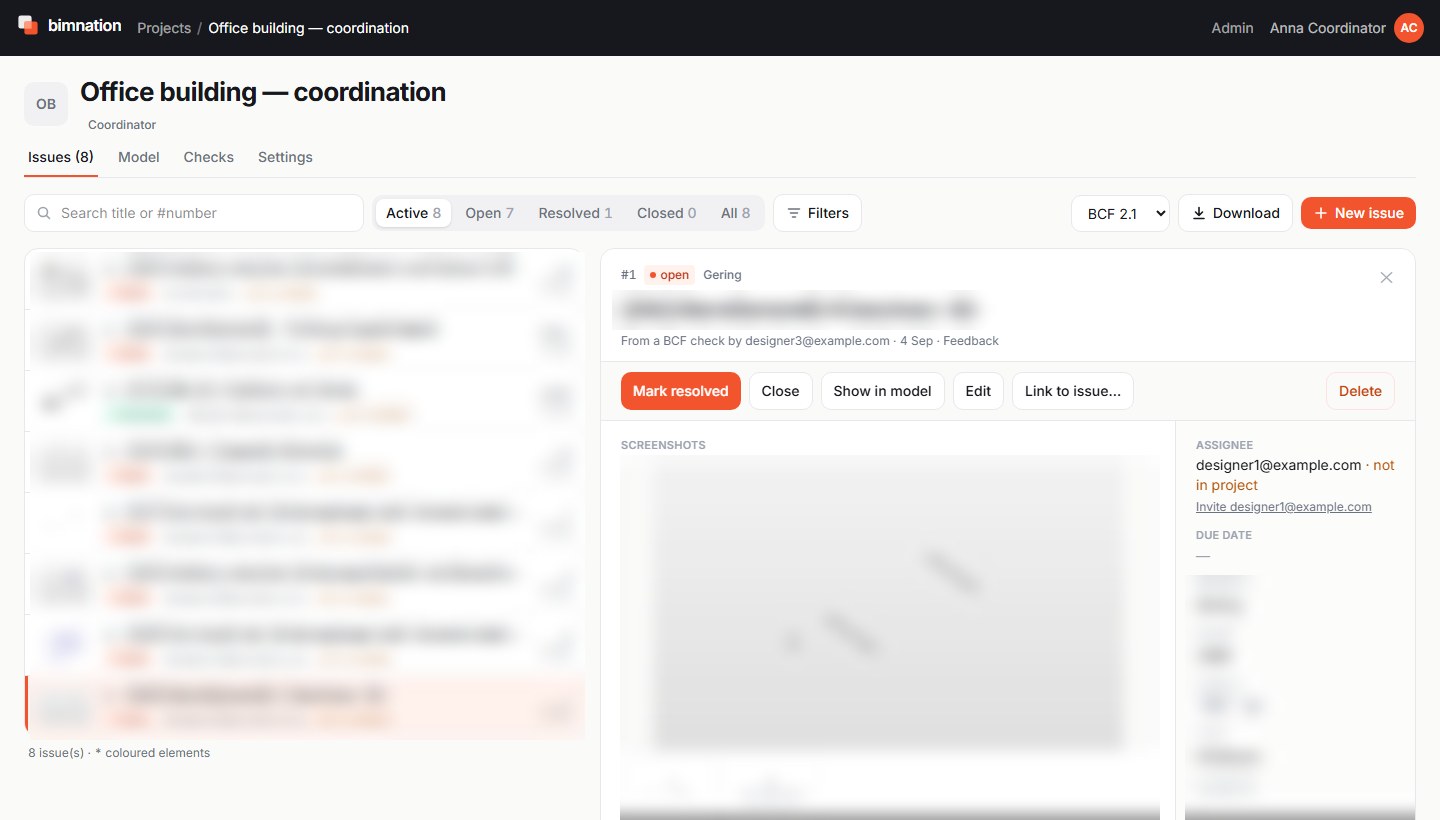Switch to the Issues (8) tab
Screen dimensions: 1440x820
point(61,157)
